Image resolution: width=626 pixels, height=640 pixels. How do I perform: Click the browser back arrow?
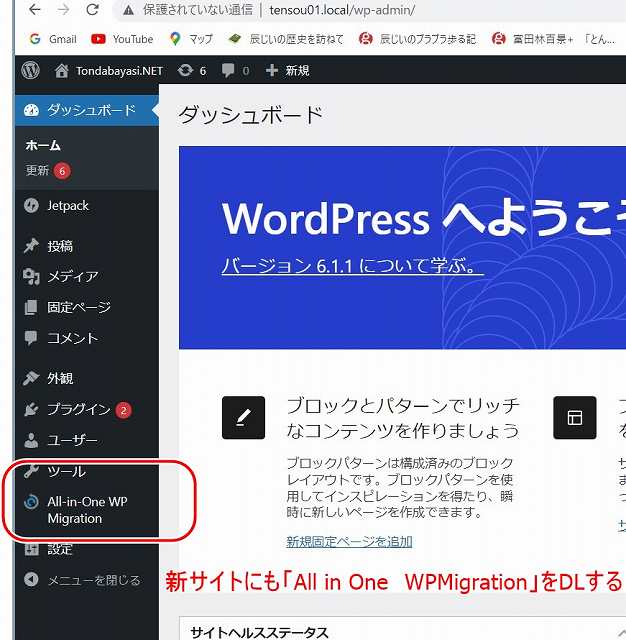coord(35,11)
